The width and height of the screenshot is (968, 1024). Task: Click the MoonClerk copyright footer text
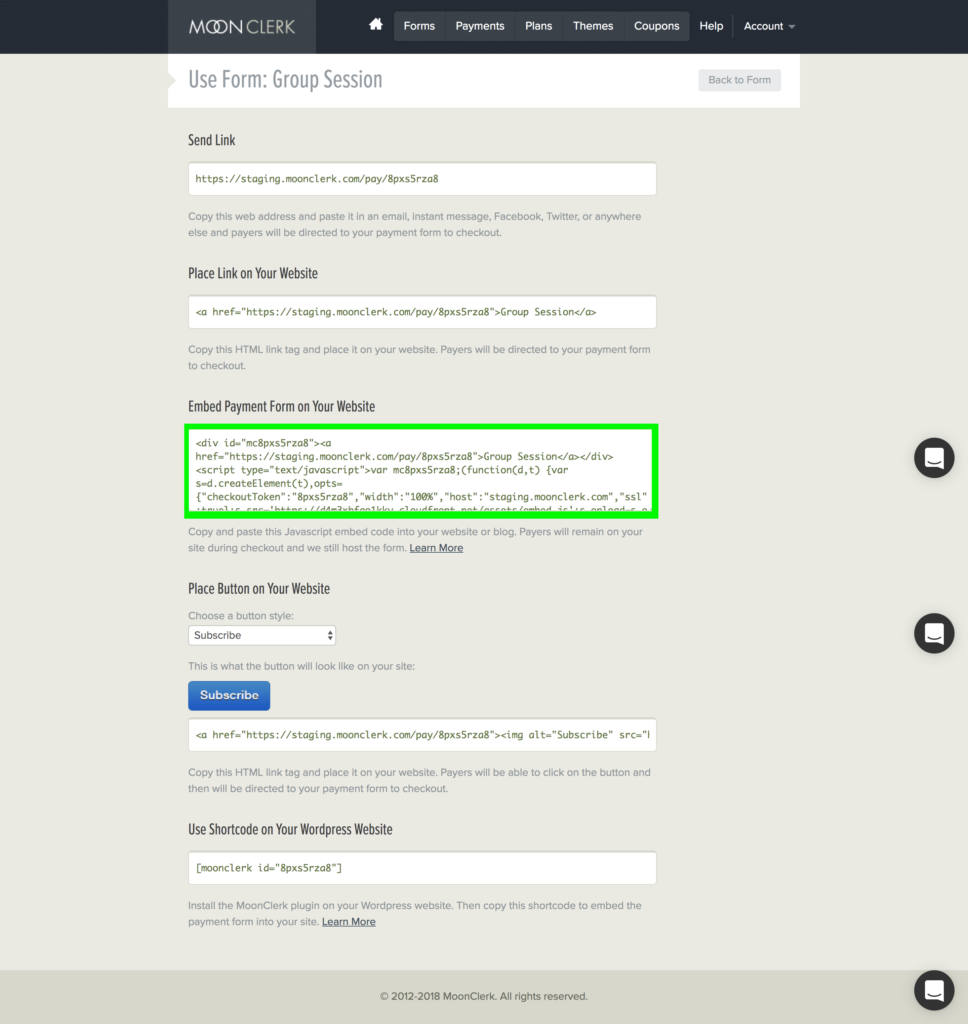point(484,997)
